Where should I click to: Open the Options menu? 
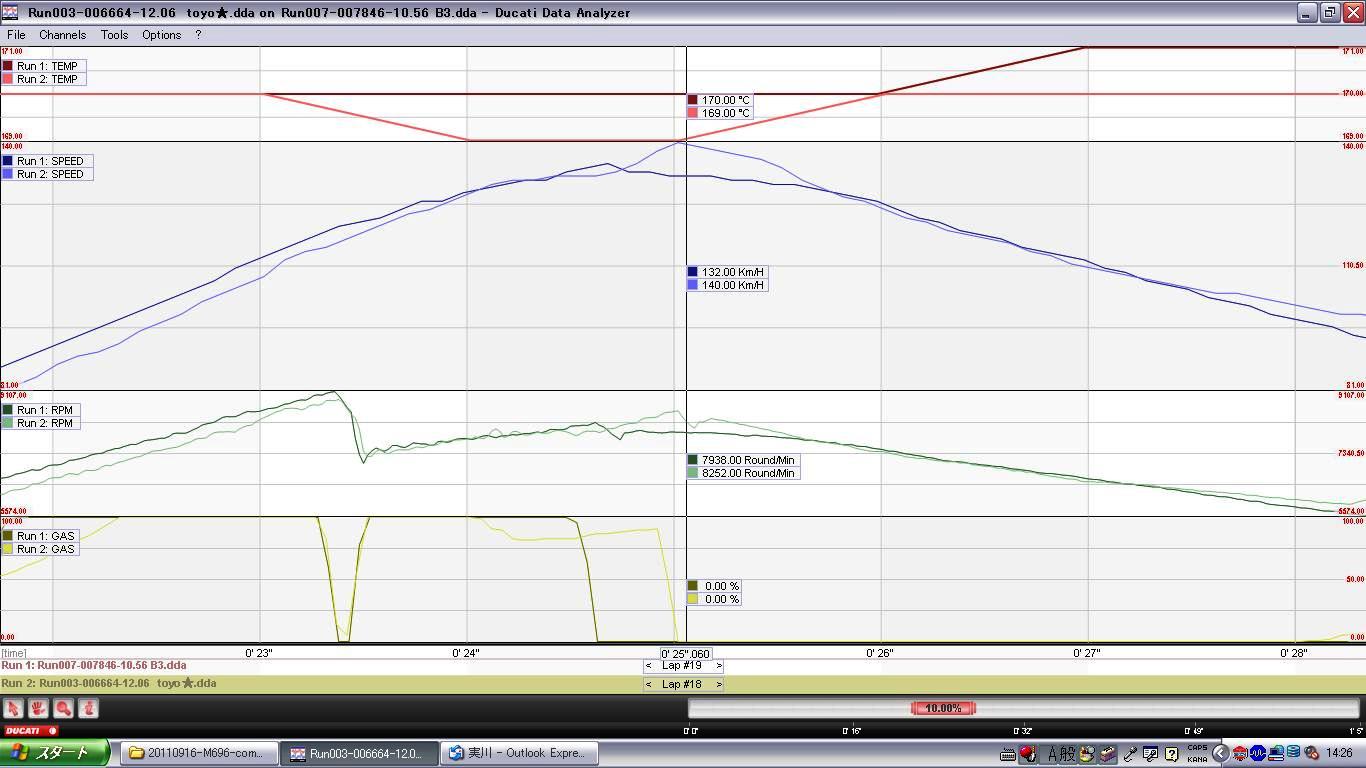(x=161, y=34)
